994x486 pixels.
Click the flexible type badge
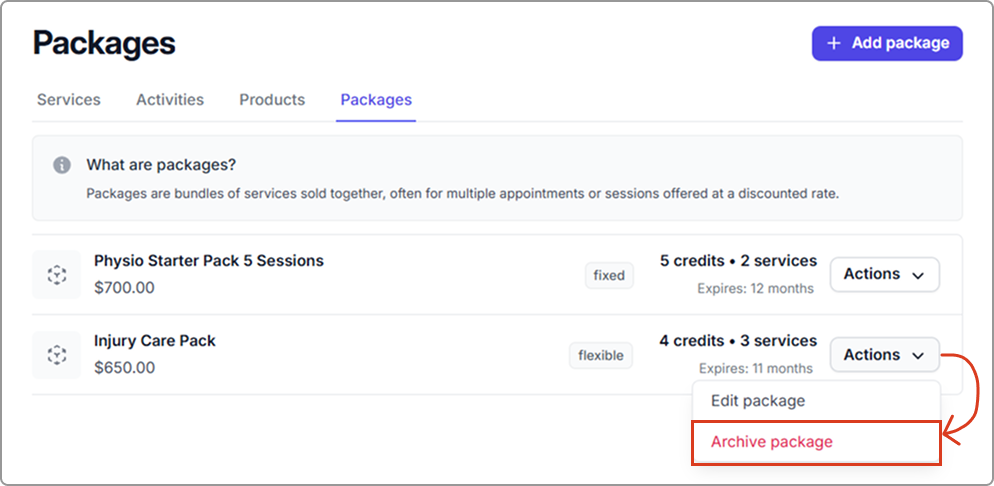pos(601,355)
